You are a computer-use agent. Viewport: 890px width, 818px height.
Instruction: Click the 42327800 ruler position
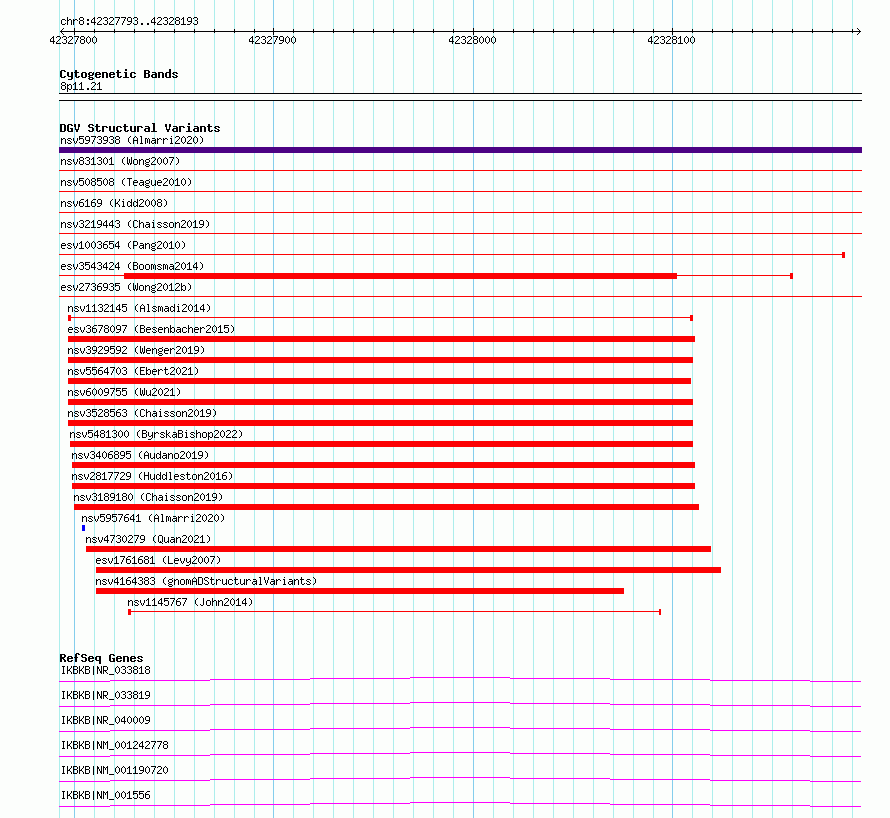pyautogui.click(x=74, y=40)
